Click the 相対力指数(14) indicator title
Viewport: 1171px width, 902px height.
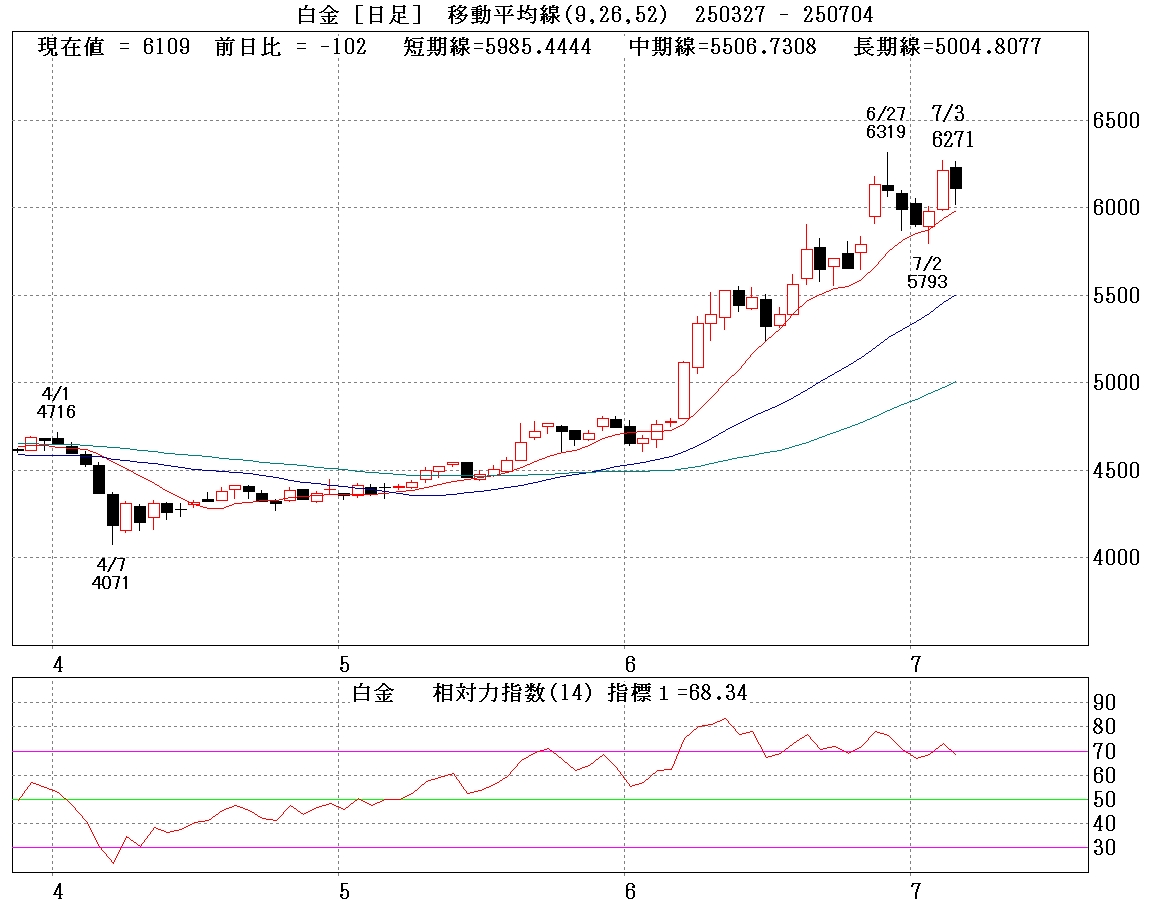515,693
